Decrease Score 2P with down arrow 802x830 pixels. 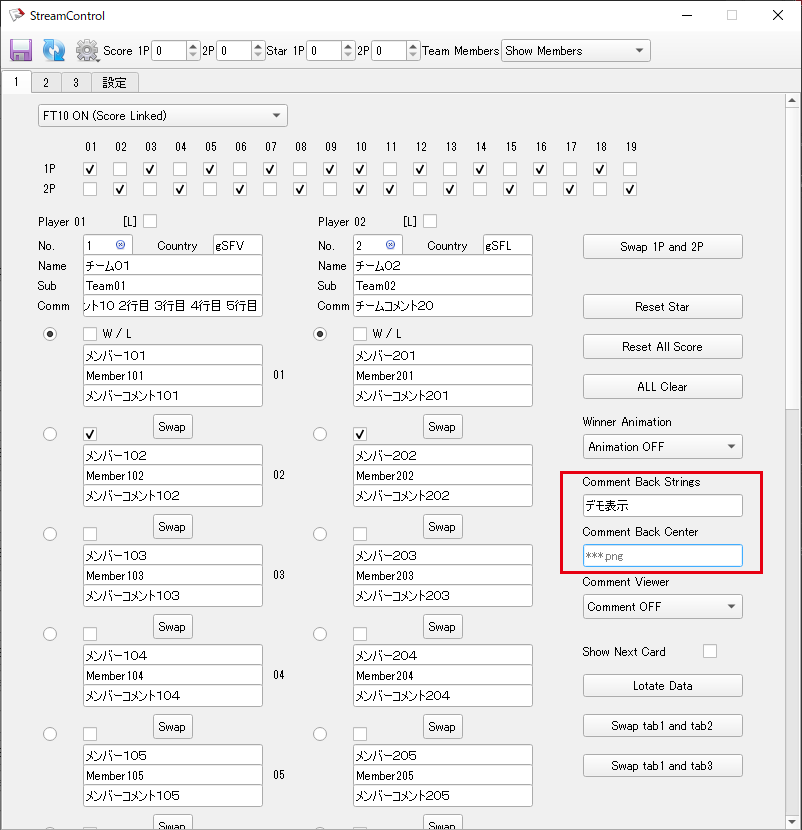(x=258, y=55)
